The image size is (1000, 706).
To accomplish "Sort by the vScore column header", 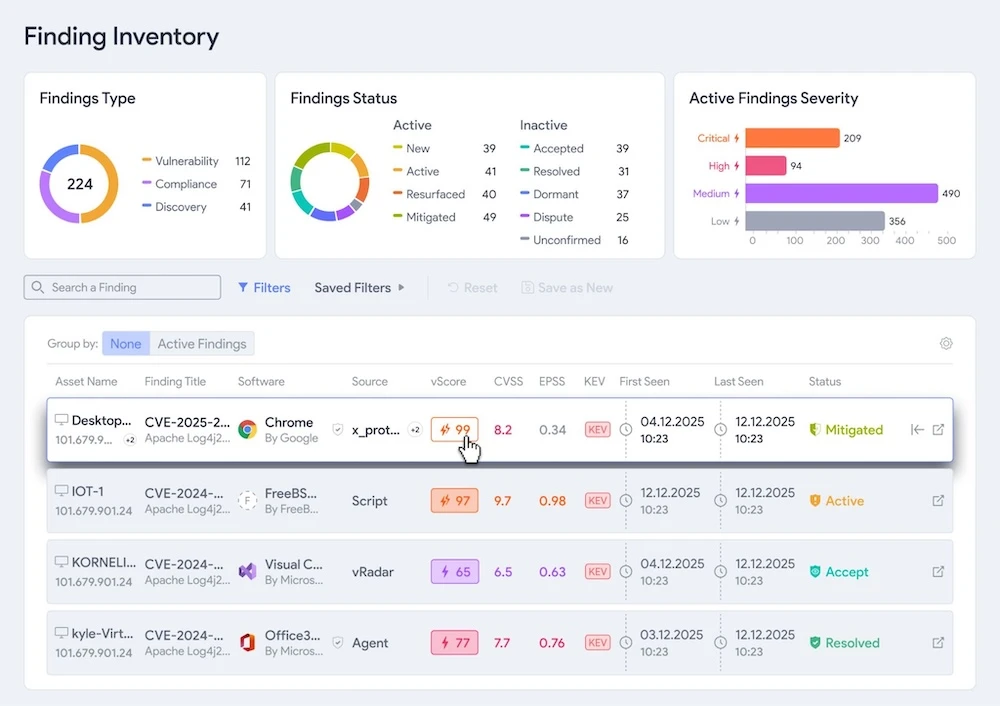I will (447, 382).
